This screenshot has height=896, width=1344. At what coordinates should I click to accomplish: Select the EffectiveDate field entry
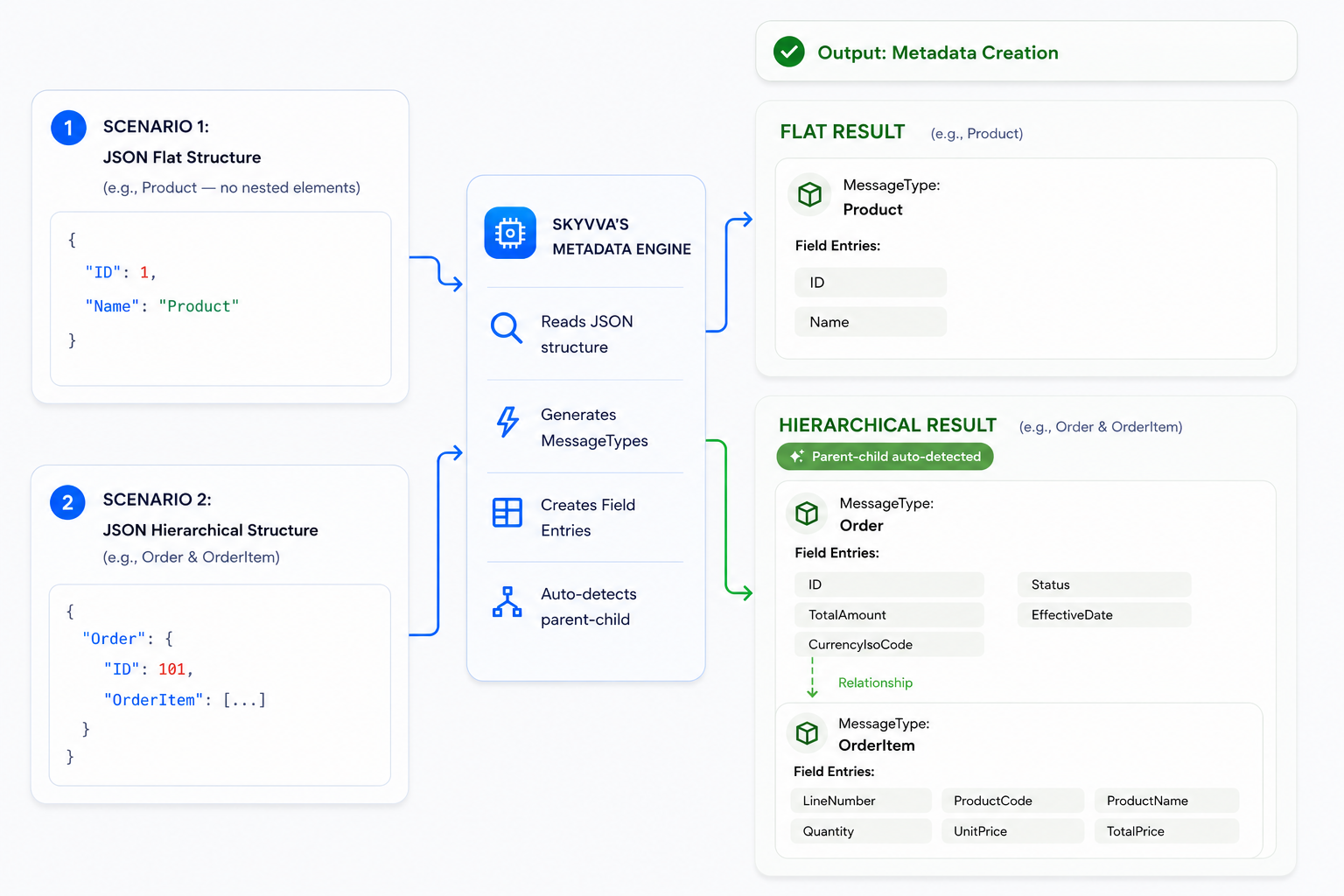coord(1104,615)
